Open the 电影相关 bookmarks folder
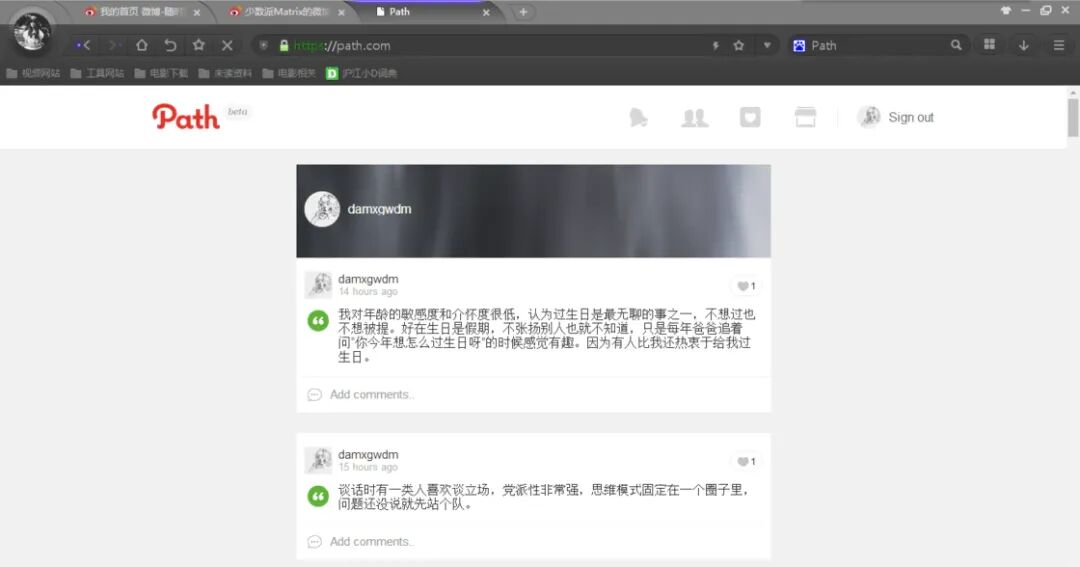This screenshot has width=1080, height=567. [290, 73]
